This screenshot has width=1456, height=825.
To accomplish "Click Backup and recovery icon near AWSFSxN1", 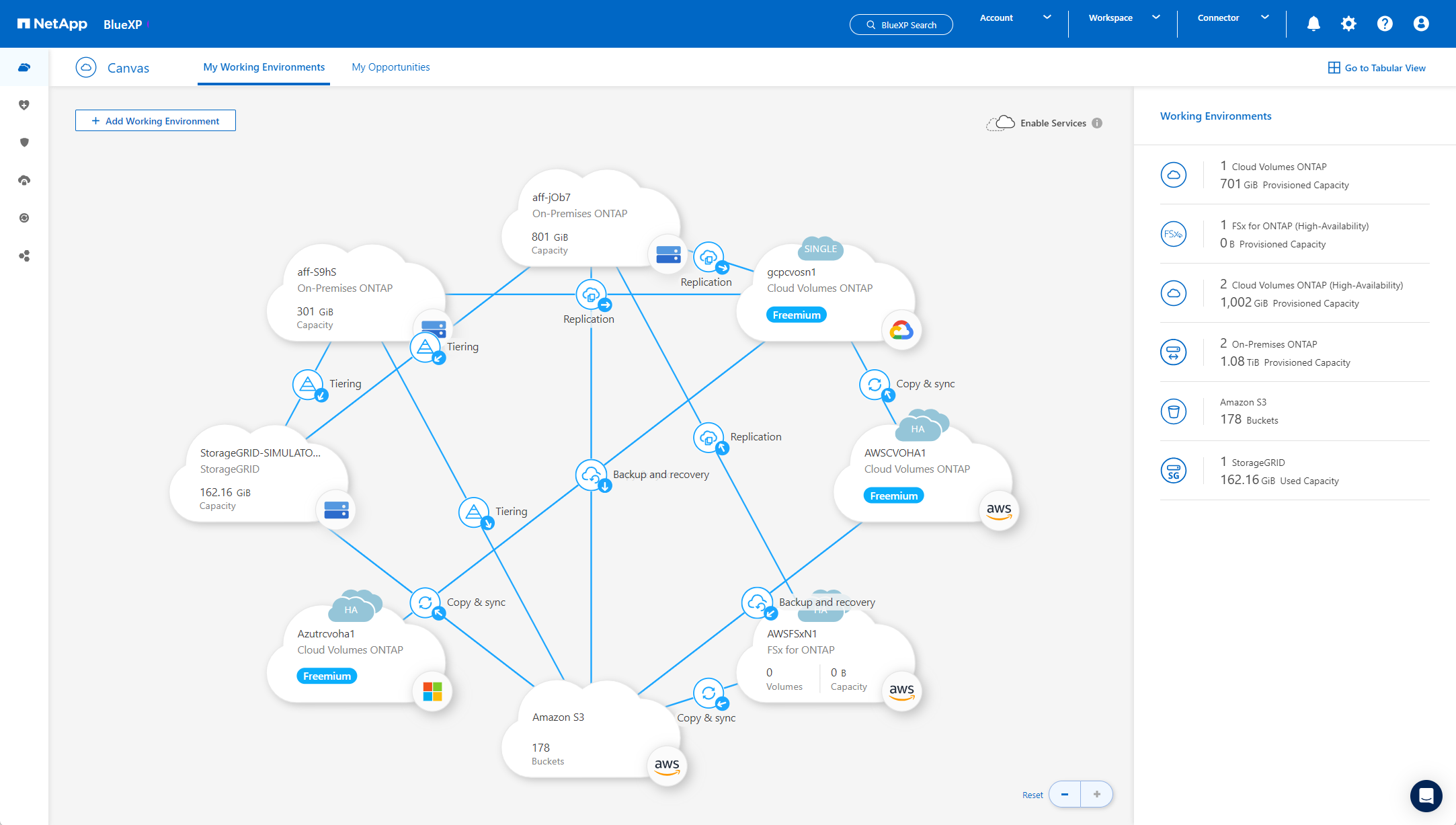I will click(x=757, y=602).
